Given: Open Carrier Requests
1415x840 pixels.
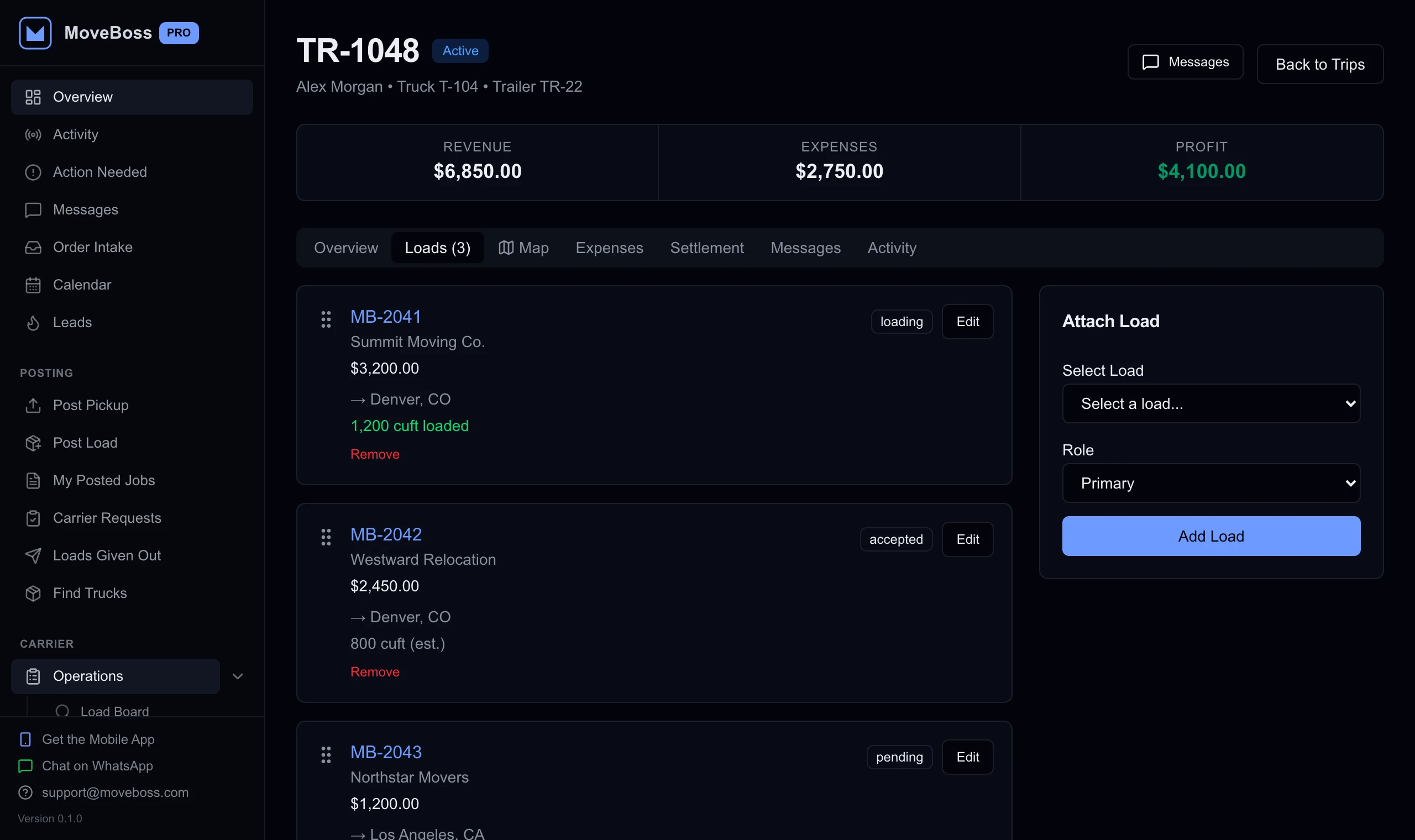Looking at the screenshot, I should pyautogui.click(x=132, y=518).
